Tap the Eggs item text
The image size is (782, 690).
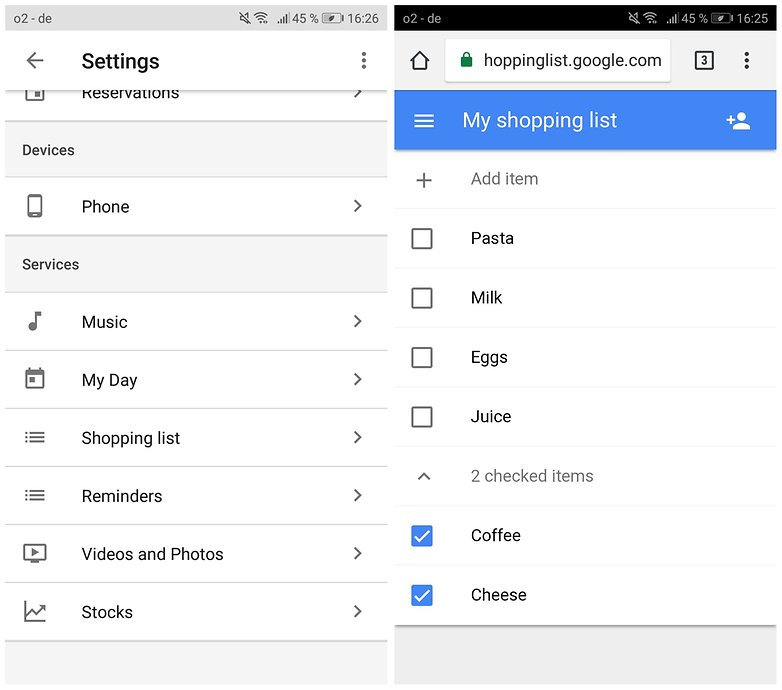click(x=489, y=358)
